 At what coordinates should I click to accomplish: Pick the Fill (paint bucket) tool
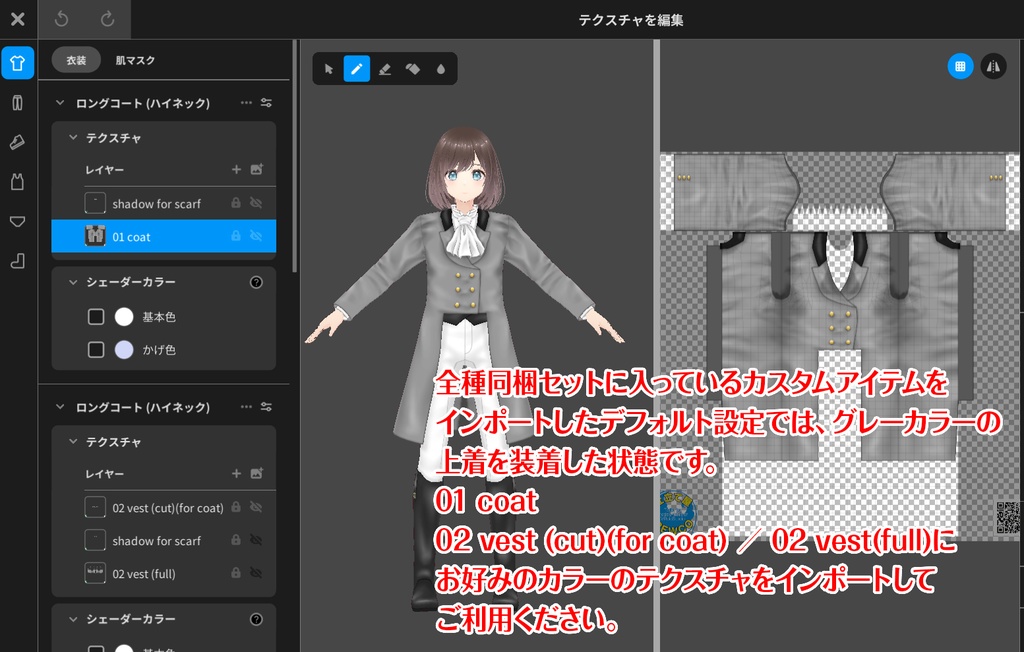click(414, 68)
